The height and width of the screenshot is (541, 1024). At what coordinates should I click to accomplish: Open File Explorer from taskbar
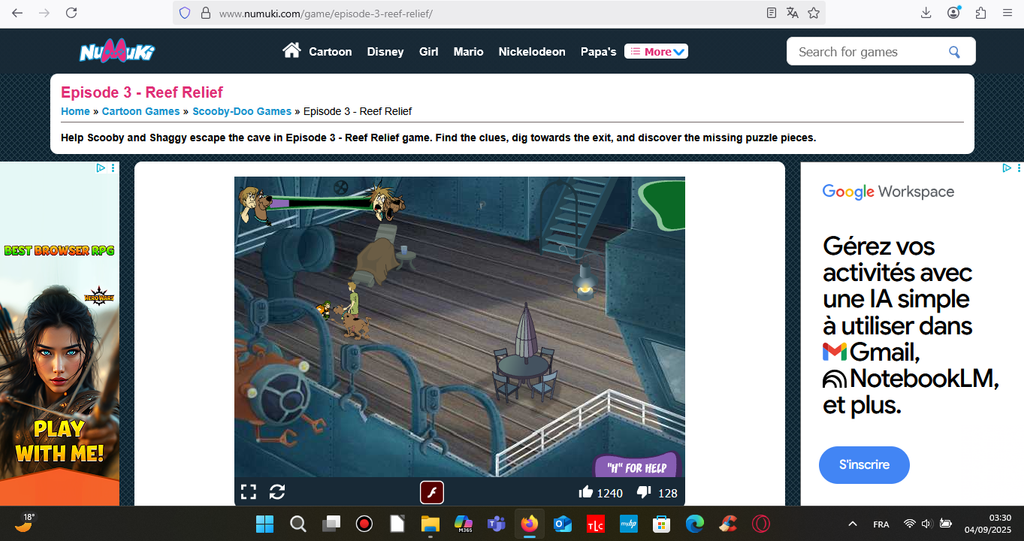(430, 524)
